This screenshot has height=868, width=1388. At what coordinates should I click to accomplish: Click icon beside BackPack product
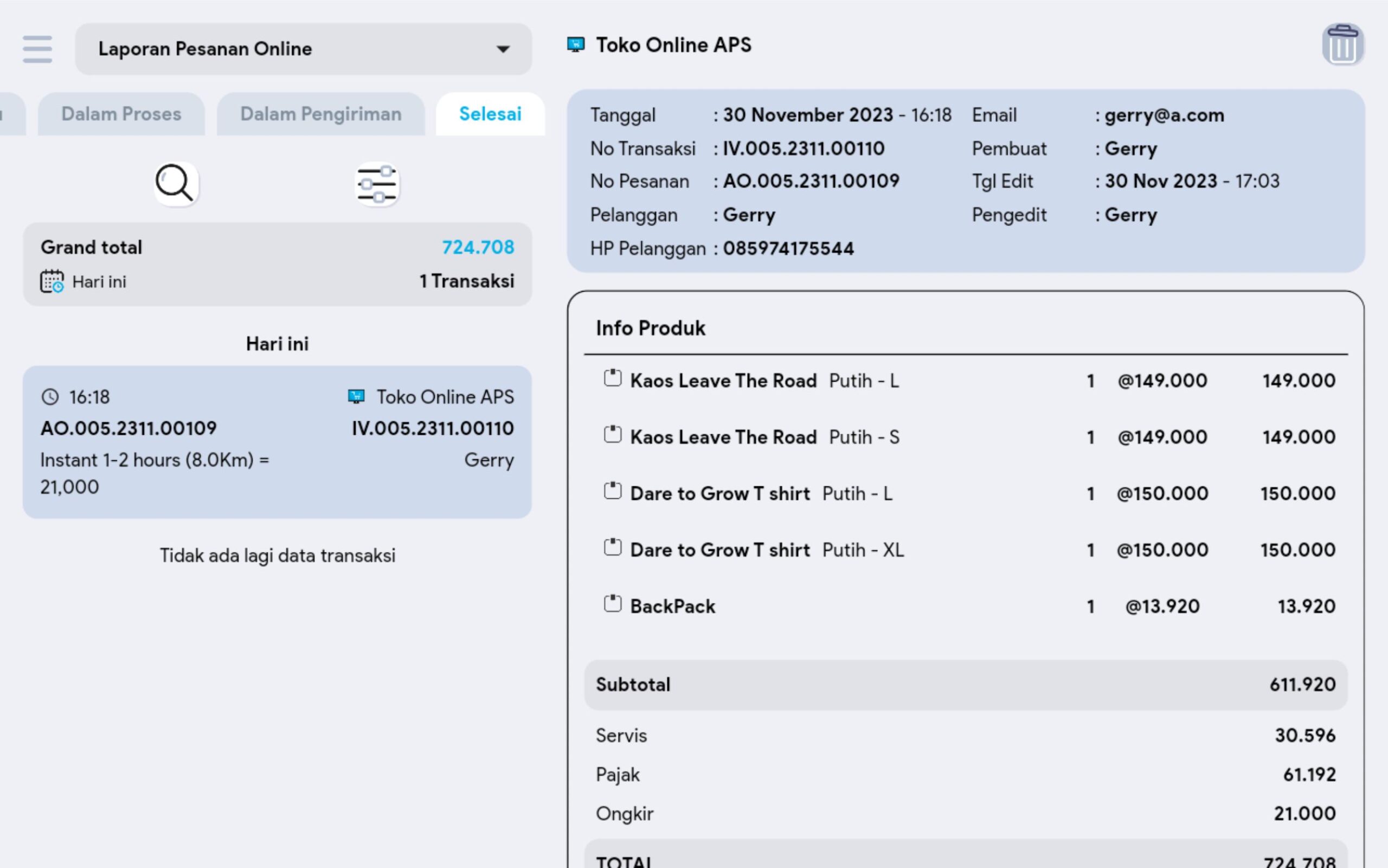[x=613, y=605]
